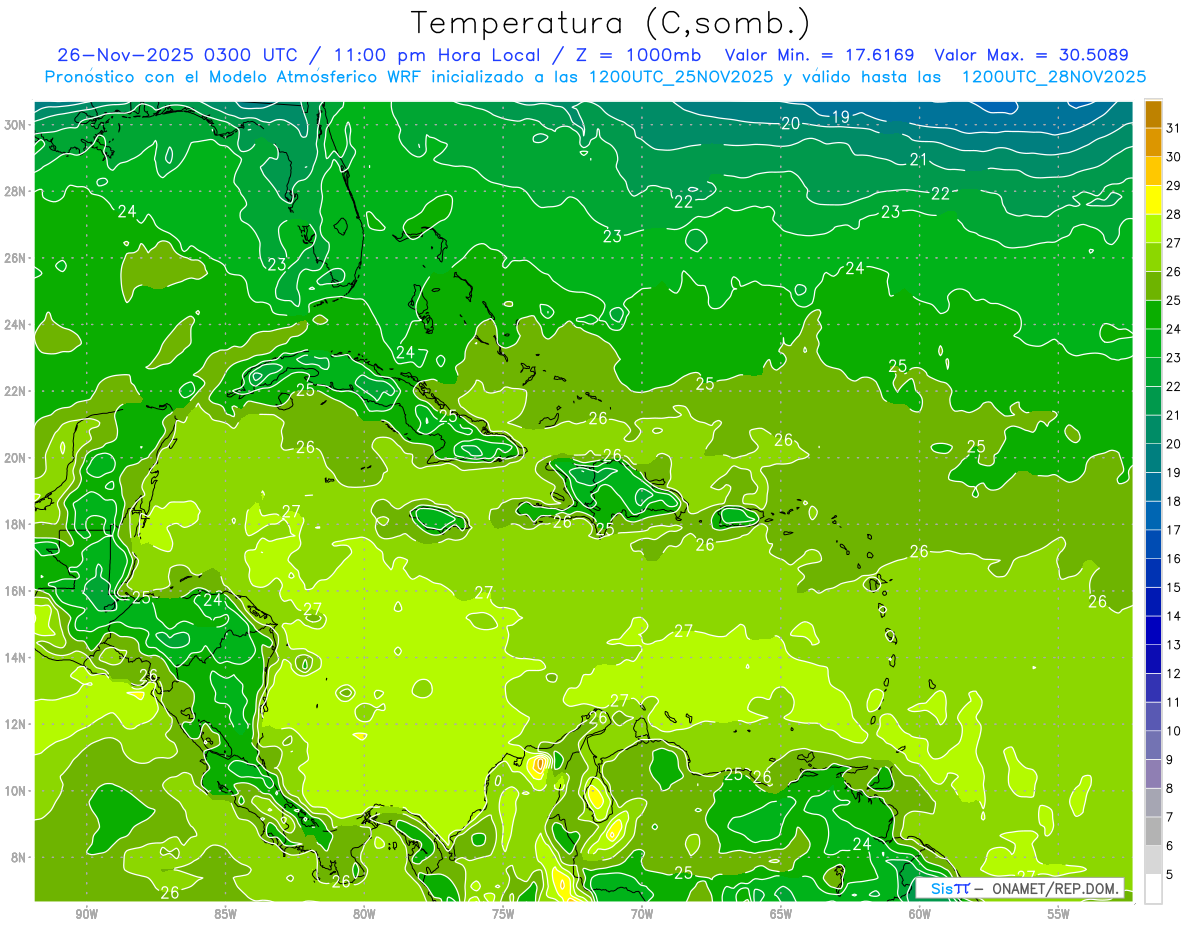The width and height of the screenshot is (1200, 927).
Task: Click the 12N latitude axis label
Action: click(x=15, y=724)
